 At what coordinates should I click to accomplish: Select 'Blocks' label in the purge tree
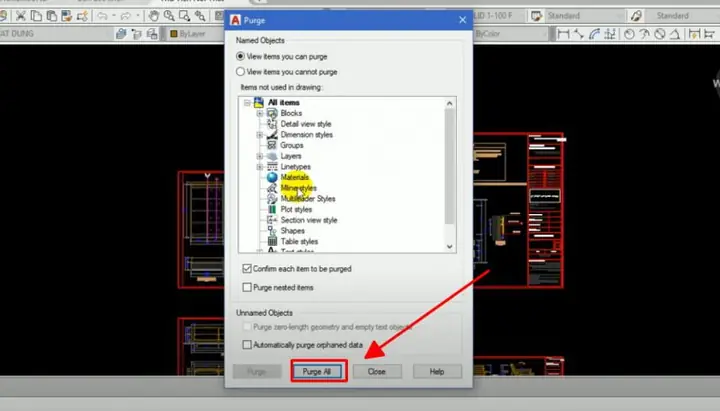point(291,113)
